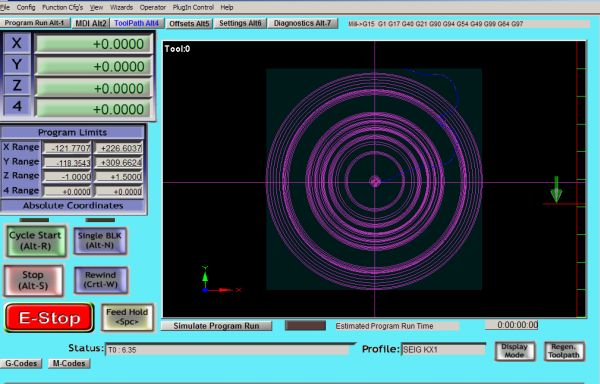Open the Config menu
Screen dimensions: 600x384
tap(26, 7)
